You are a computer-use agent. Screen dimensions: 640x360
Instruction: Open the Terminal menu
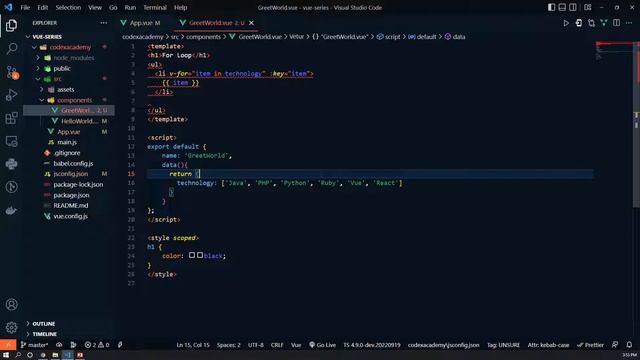[x=155, y=7]
